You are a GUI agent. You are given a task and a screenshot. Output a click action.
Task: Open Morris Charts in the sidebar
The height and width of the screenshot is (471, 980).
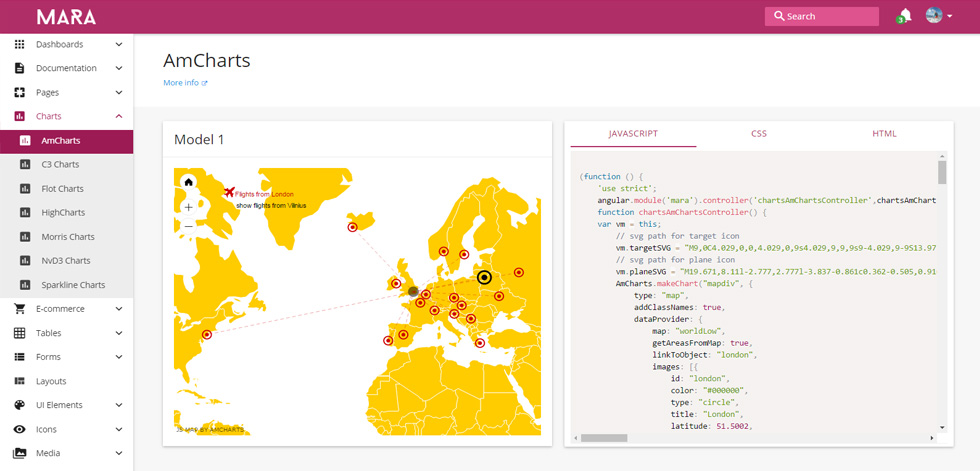(66, 237)
